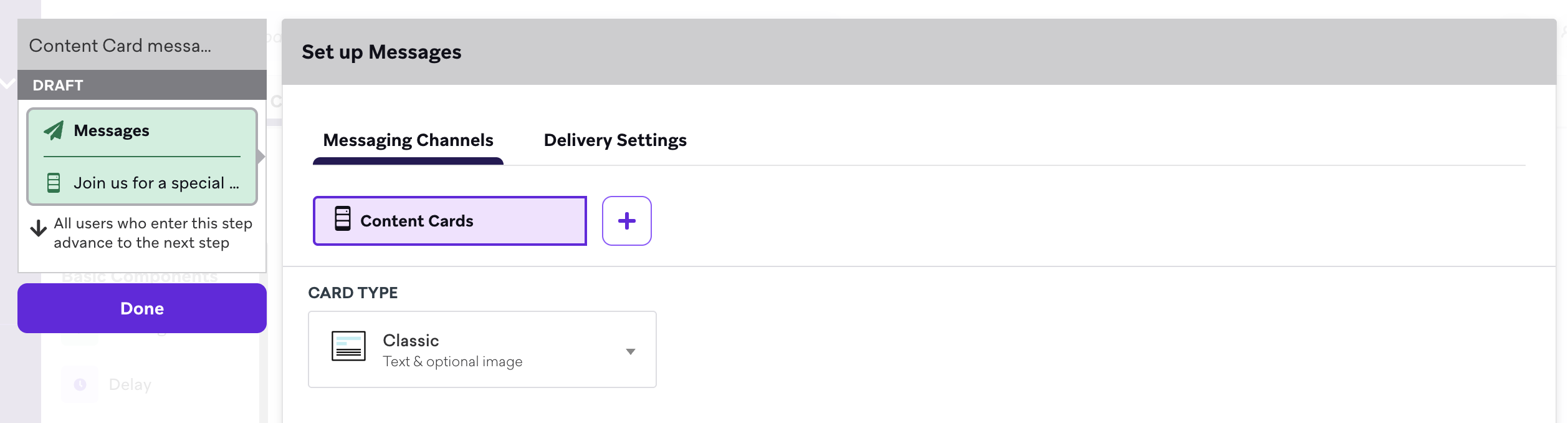The height and width of the screenshot is (423, 1568).
Task: Click the down arrow advance-step icon
Action: click(x=39, y=228)
